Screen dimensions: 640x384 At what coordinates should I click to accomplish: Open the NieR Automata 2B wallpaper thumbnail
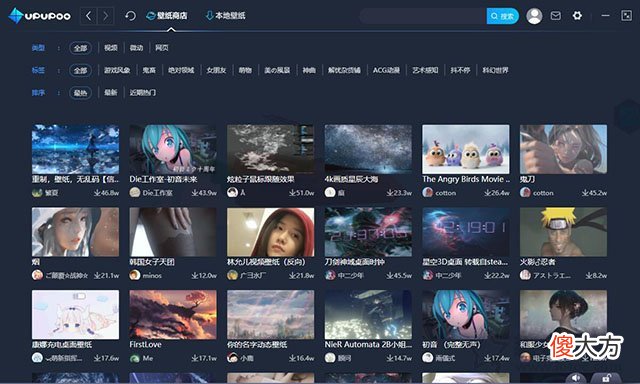pos(368,315)
